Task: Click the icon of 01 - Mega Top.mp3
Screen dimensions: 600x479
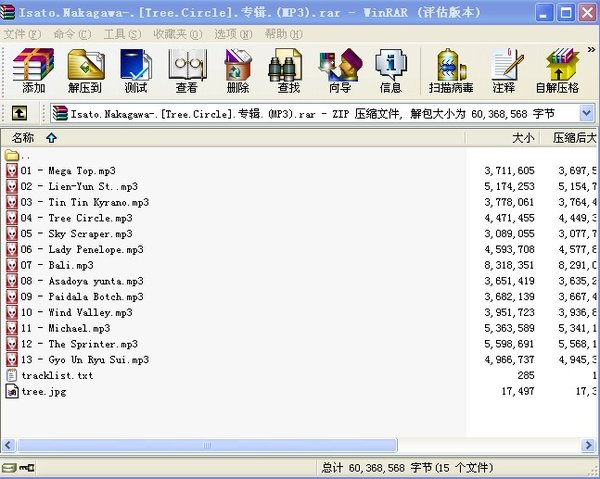Action: tap(12, 170)
